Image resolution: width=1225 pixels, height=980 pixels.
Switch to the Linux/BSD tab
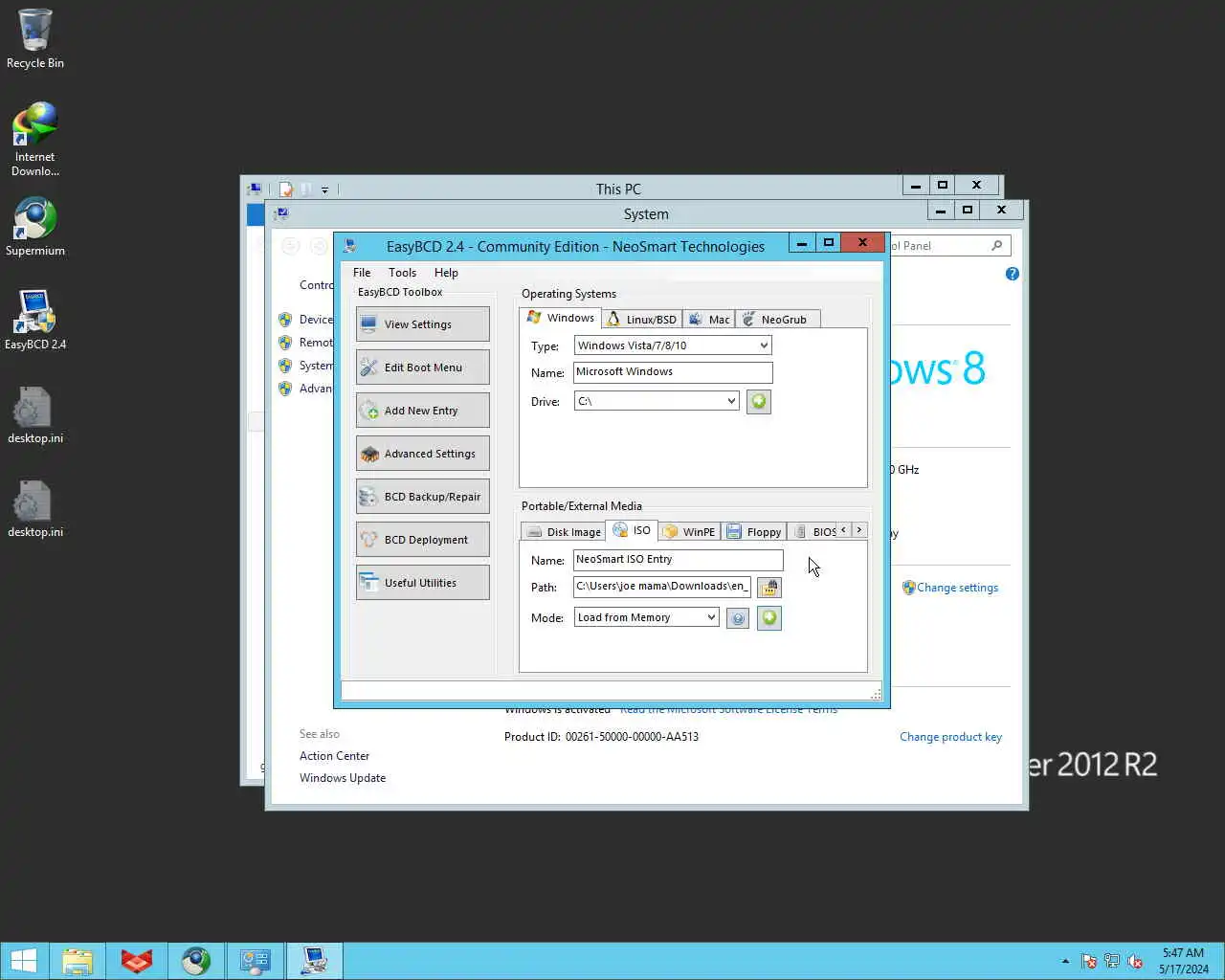[642, 320]
